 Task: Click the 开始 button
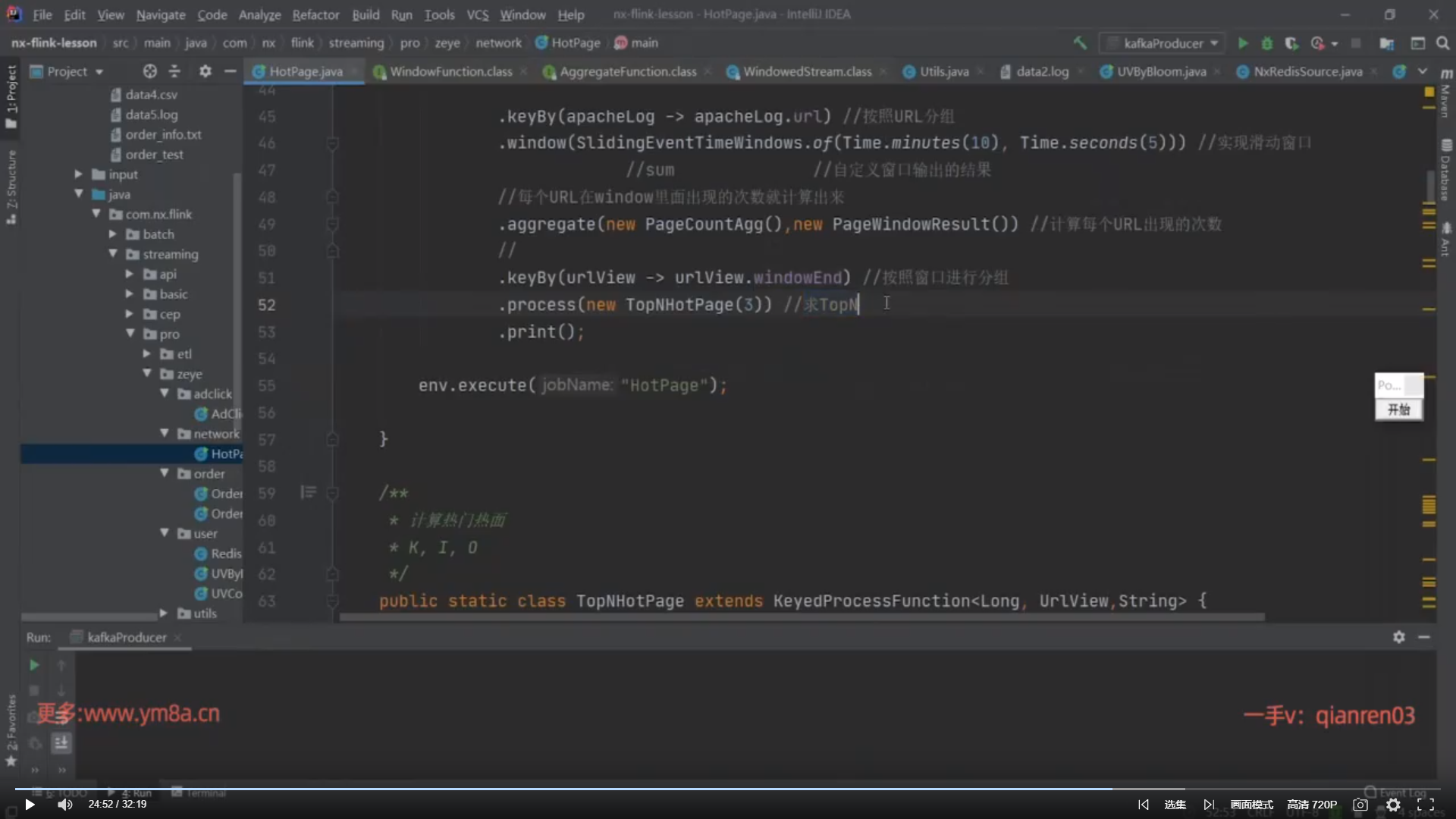click(x=1398, y=409)
